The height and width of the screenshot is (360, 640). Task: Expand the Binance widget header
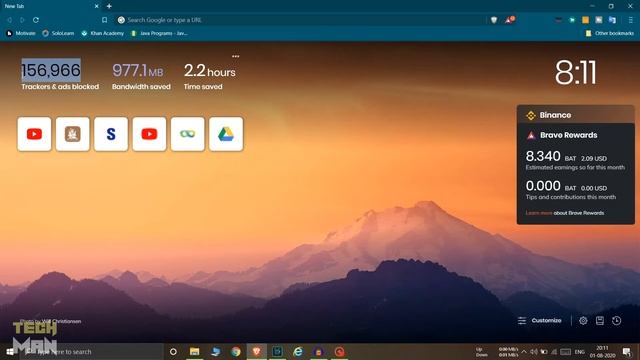pyautogui.click(x=576, y=115)
